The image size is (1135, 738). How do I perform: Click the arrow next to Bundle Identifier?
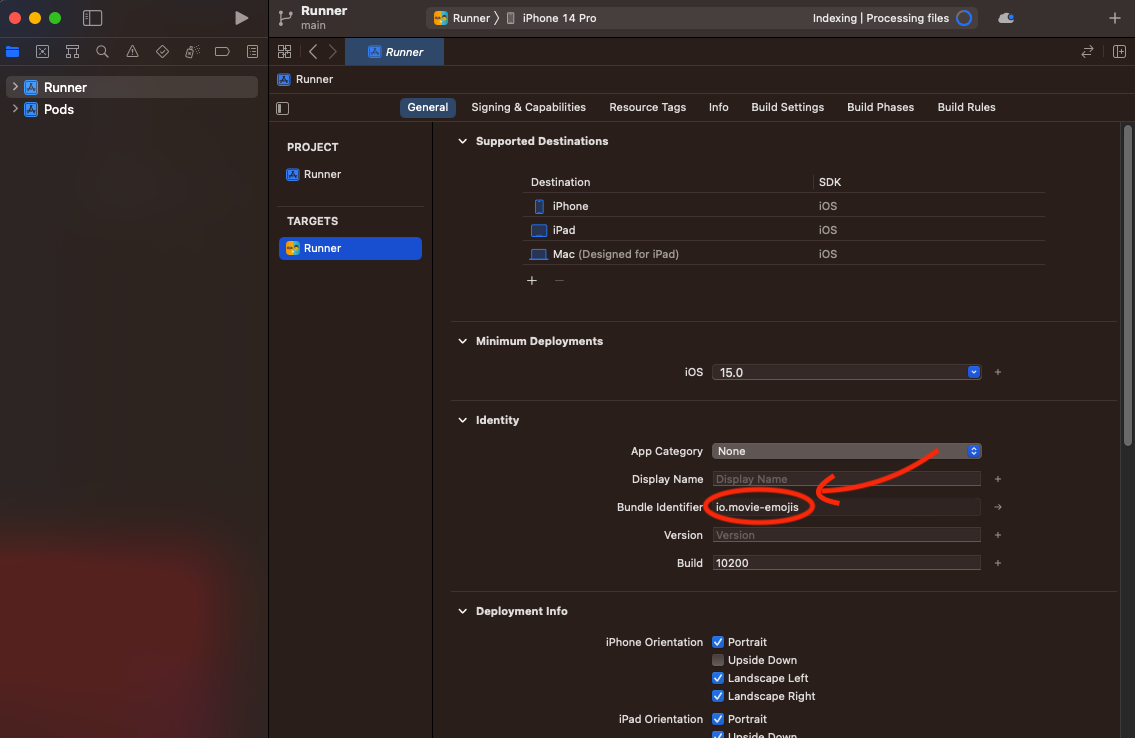(997, 507)
